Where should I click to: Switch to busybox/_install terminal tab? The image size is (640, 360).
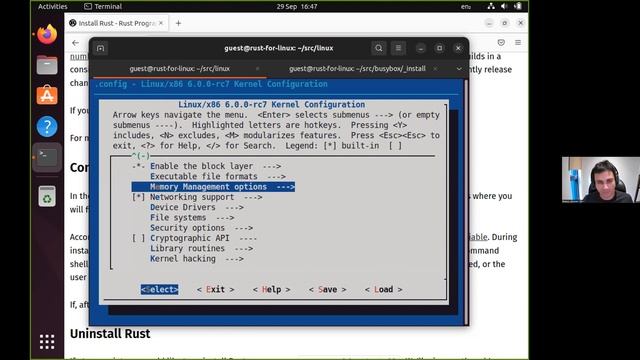pos(357,69)
